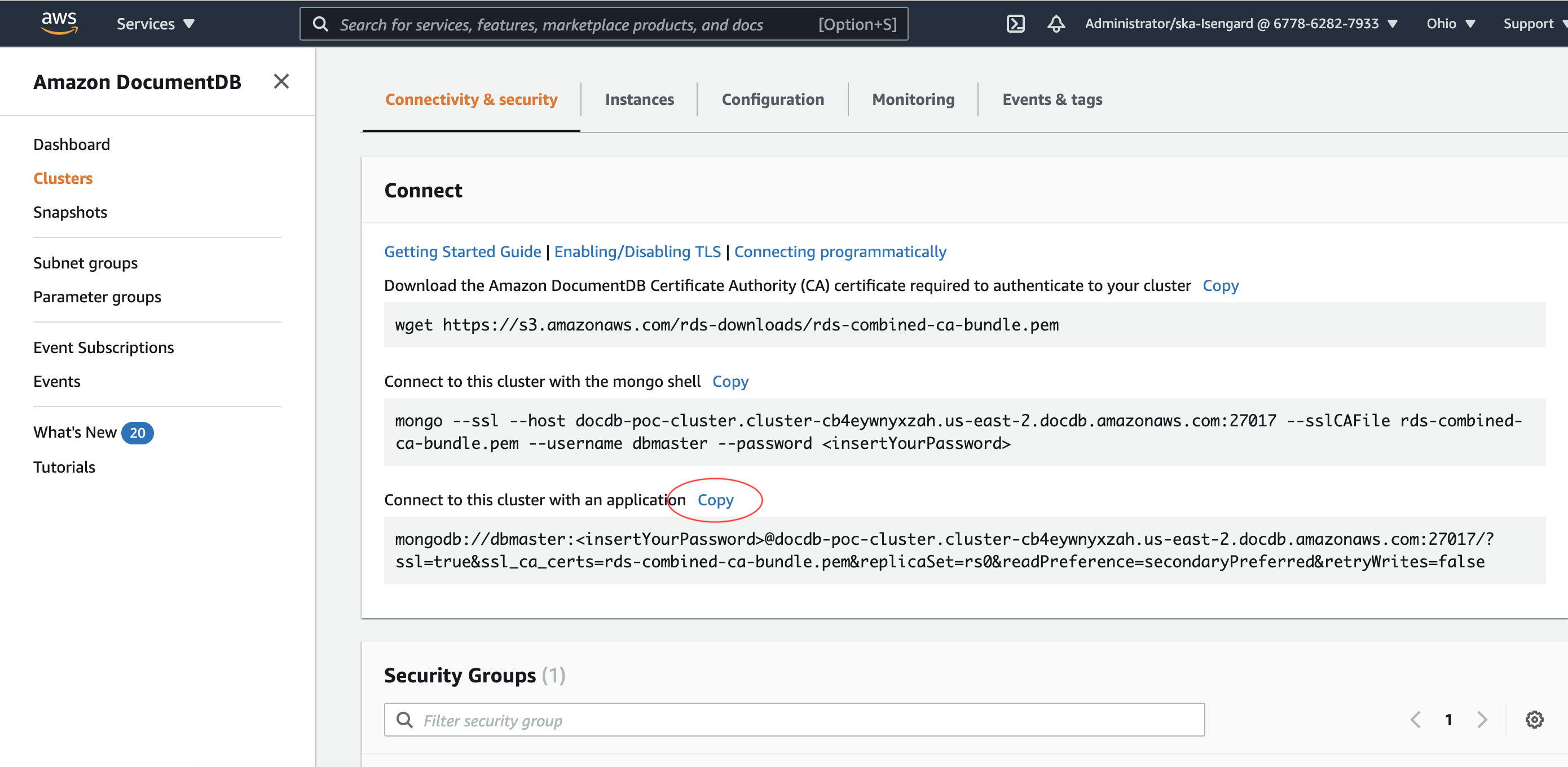Click the Connect section heading
1568x767 pixels.
coord(423,191)
